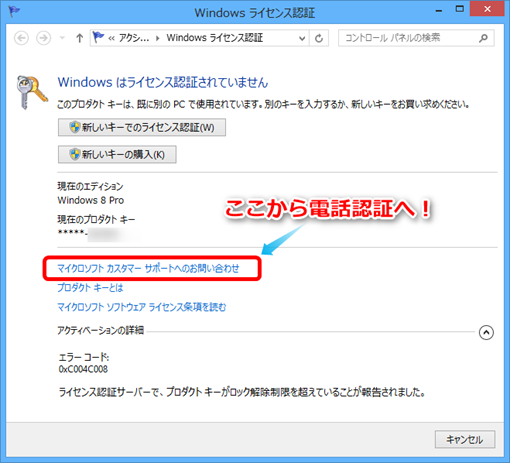The width and height of the screenshot is (510, 463).
Task: Open the recent locations dropdown arrow
Action: [x=62, y=38]
